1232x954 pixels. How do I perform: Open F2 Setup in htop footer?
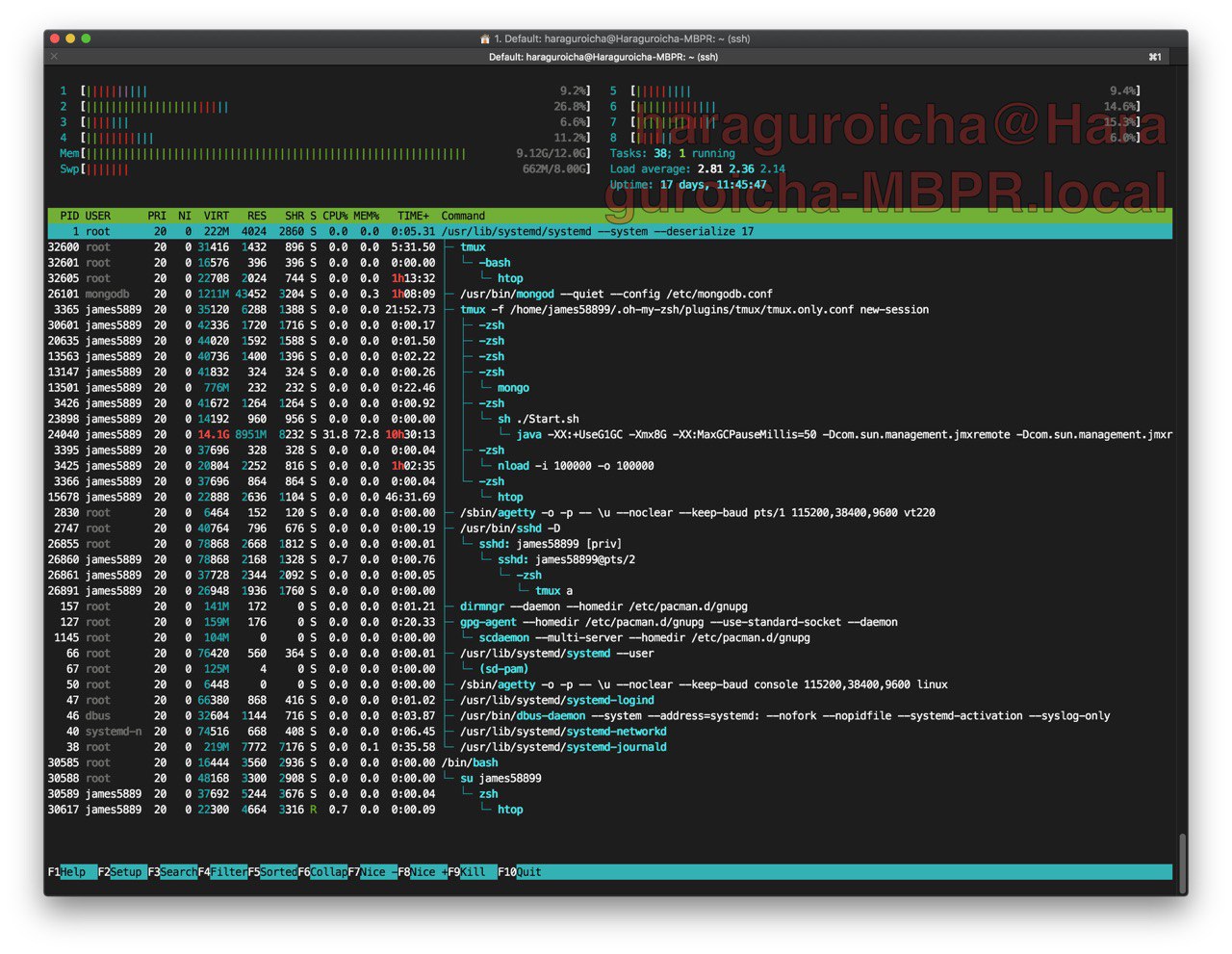coord(122,872)
